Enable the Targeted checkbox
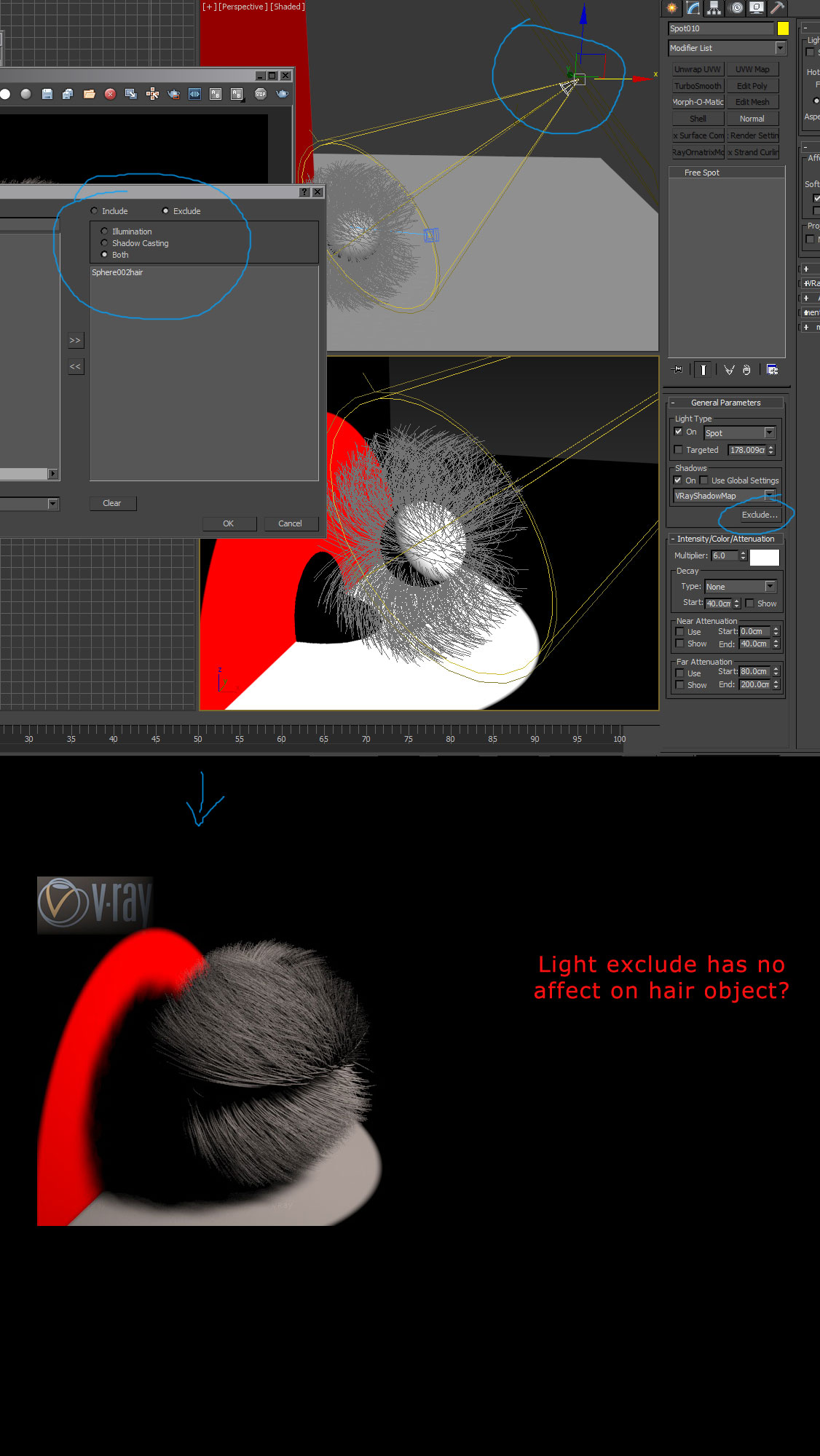Viewport: 820px width, 1456px height. coord(679,450)
